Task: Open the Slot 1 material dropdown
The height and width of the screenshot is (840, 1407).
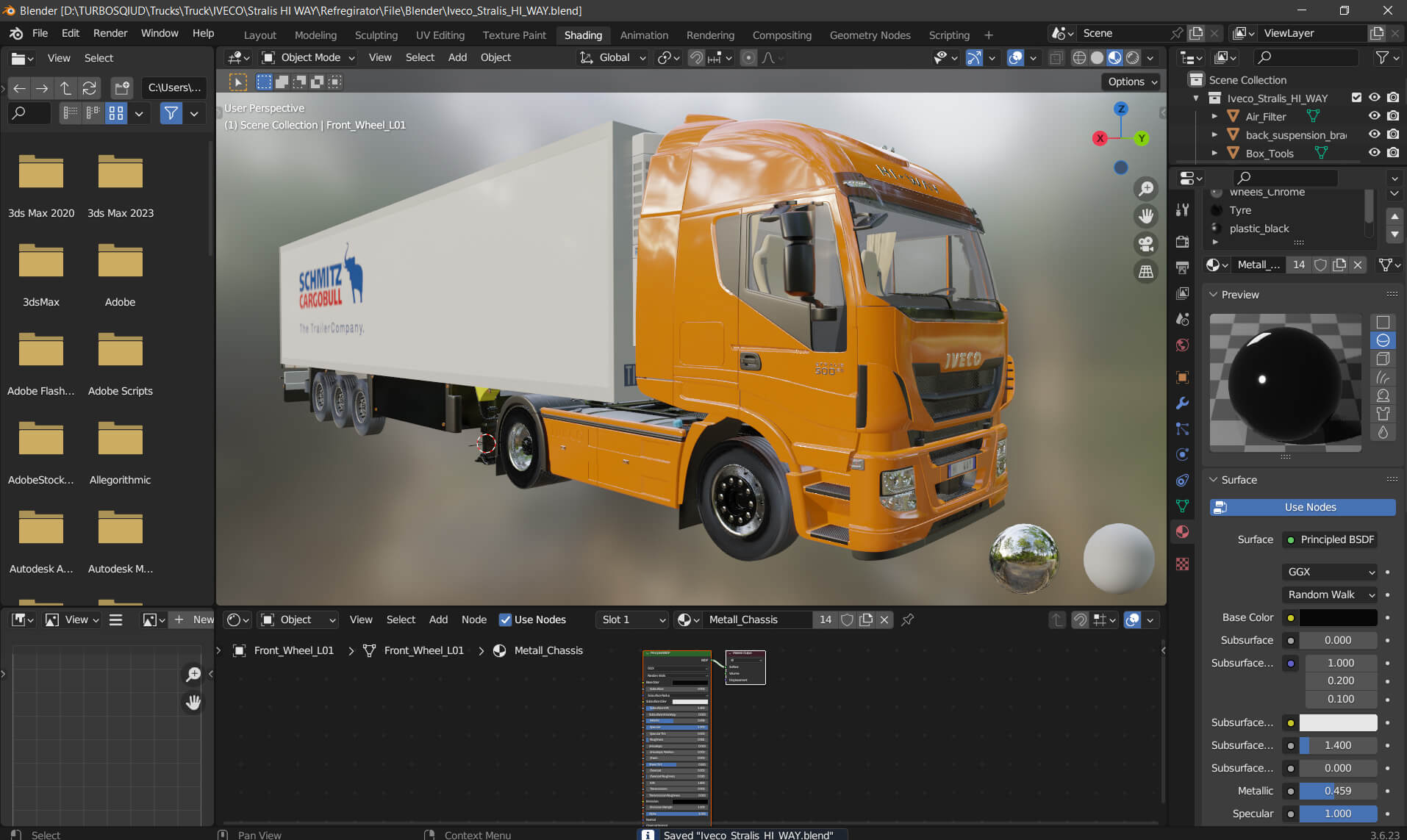Action: click(632, 620)
